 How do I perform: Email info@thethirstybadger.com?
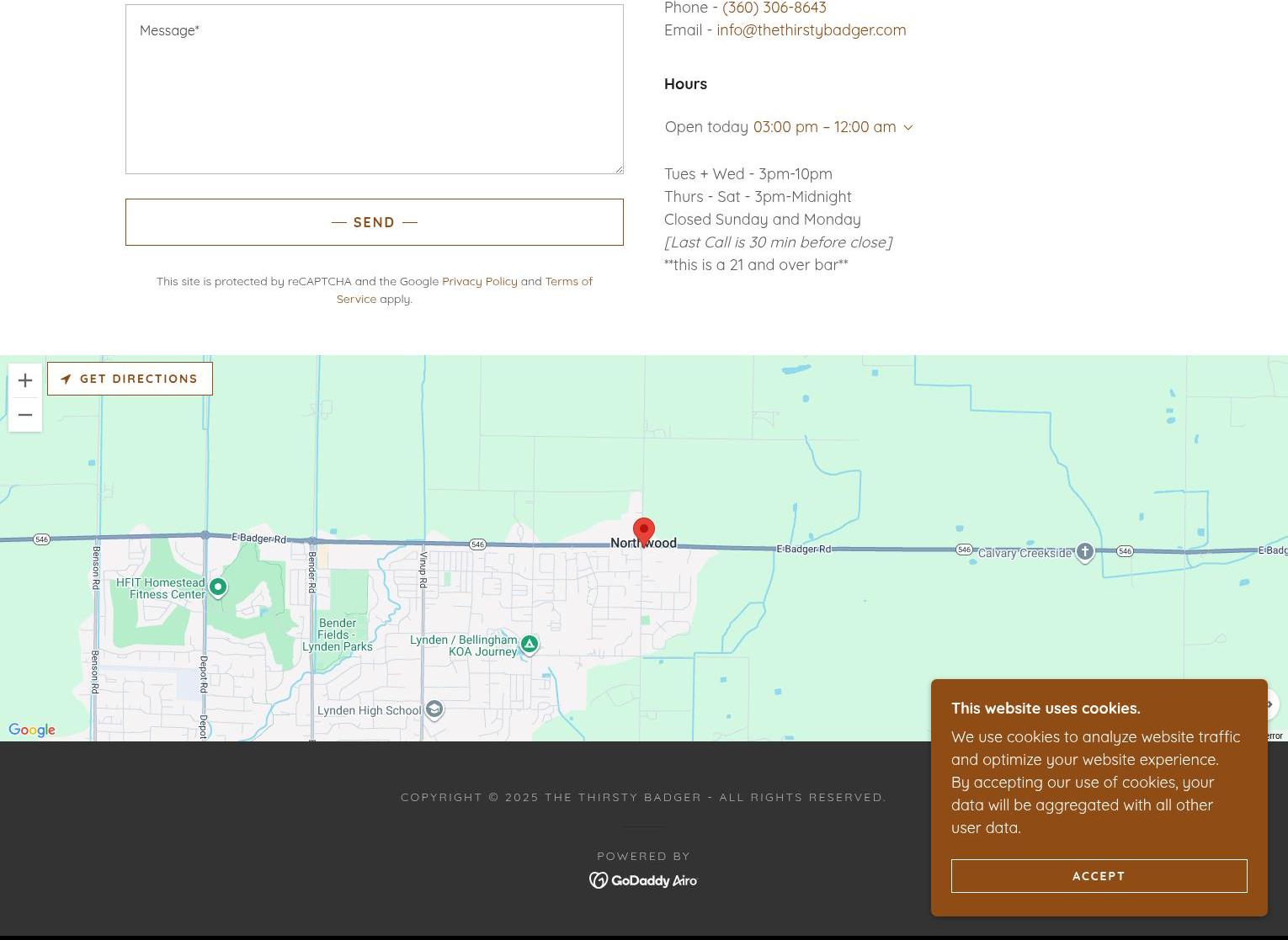[811, 30]
